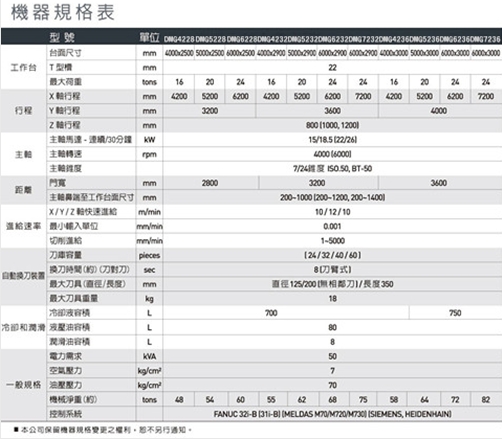Screen dimensions: 502x439
Task: Click the X軸行程 row label
Action: click(x=65, y=96)
